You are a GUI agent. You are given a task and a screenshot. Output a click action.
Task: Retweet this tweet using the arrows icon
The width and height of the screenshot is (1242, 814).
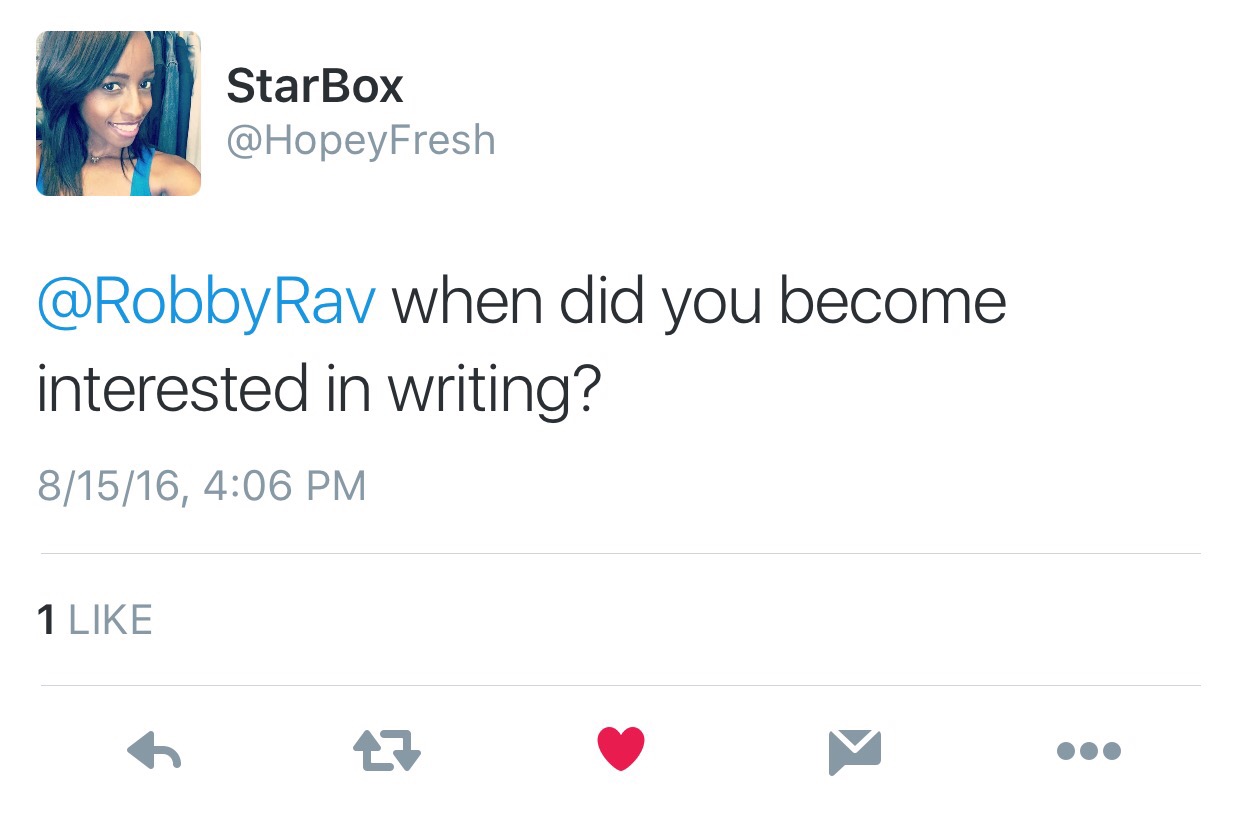click(x=387, y=750)
